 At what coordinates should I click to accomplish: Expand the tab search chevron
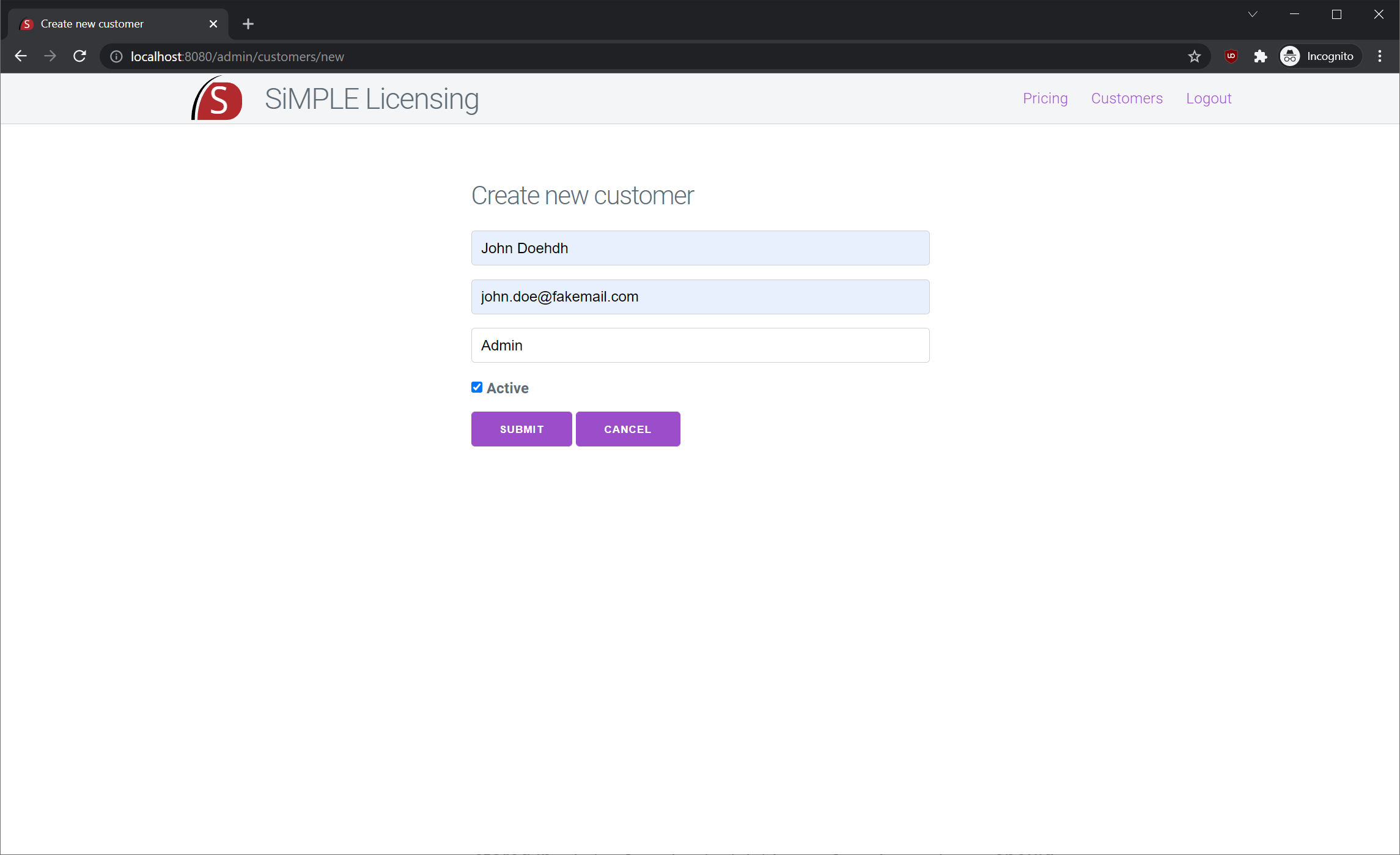pyautogui.click(x=1253, y=14)
